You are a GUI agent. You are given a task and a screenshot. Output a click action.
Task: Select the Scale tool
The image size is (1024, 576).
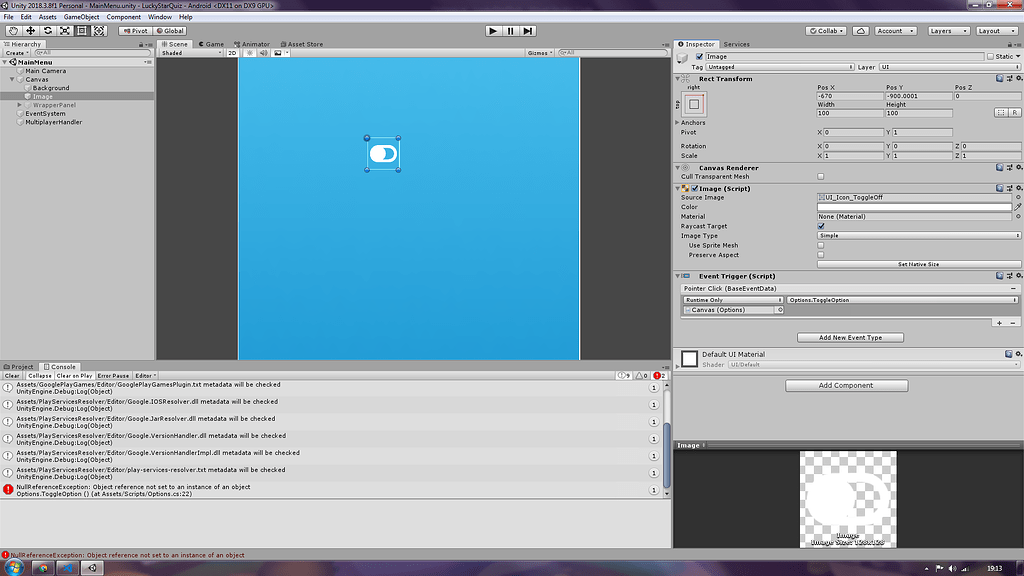point(64,30)
